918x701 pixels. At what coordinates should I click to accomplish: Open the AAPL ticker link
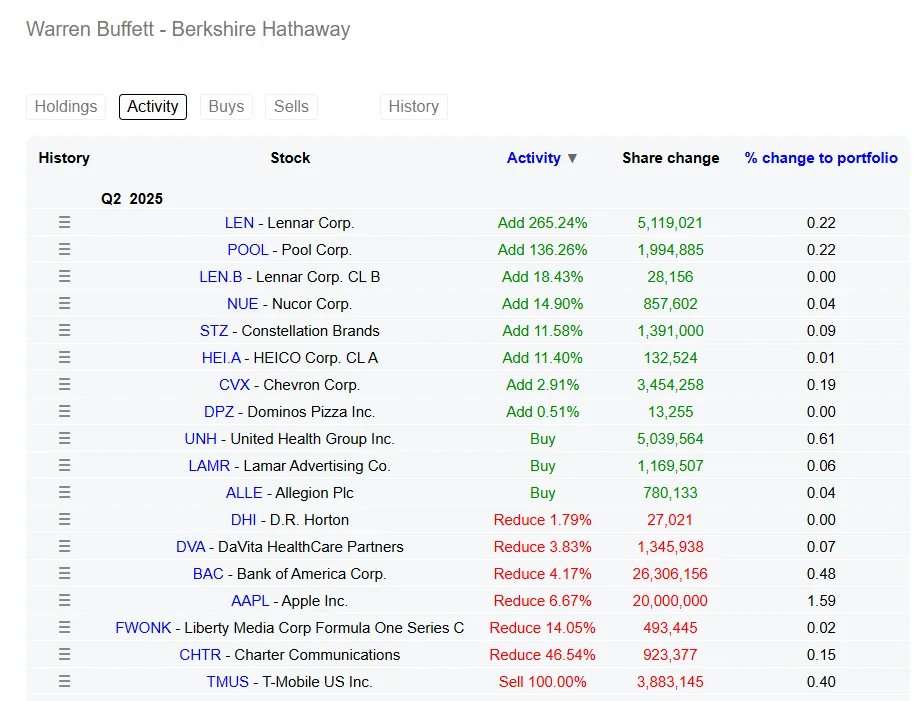pos(250,600)
